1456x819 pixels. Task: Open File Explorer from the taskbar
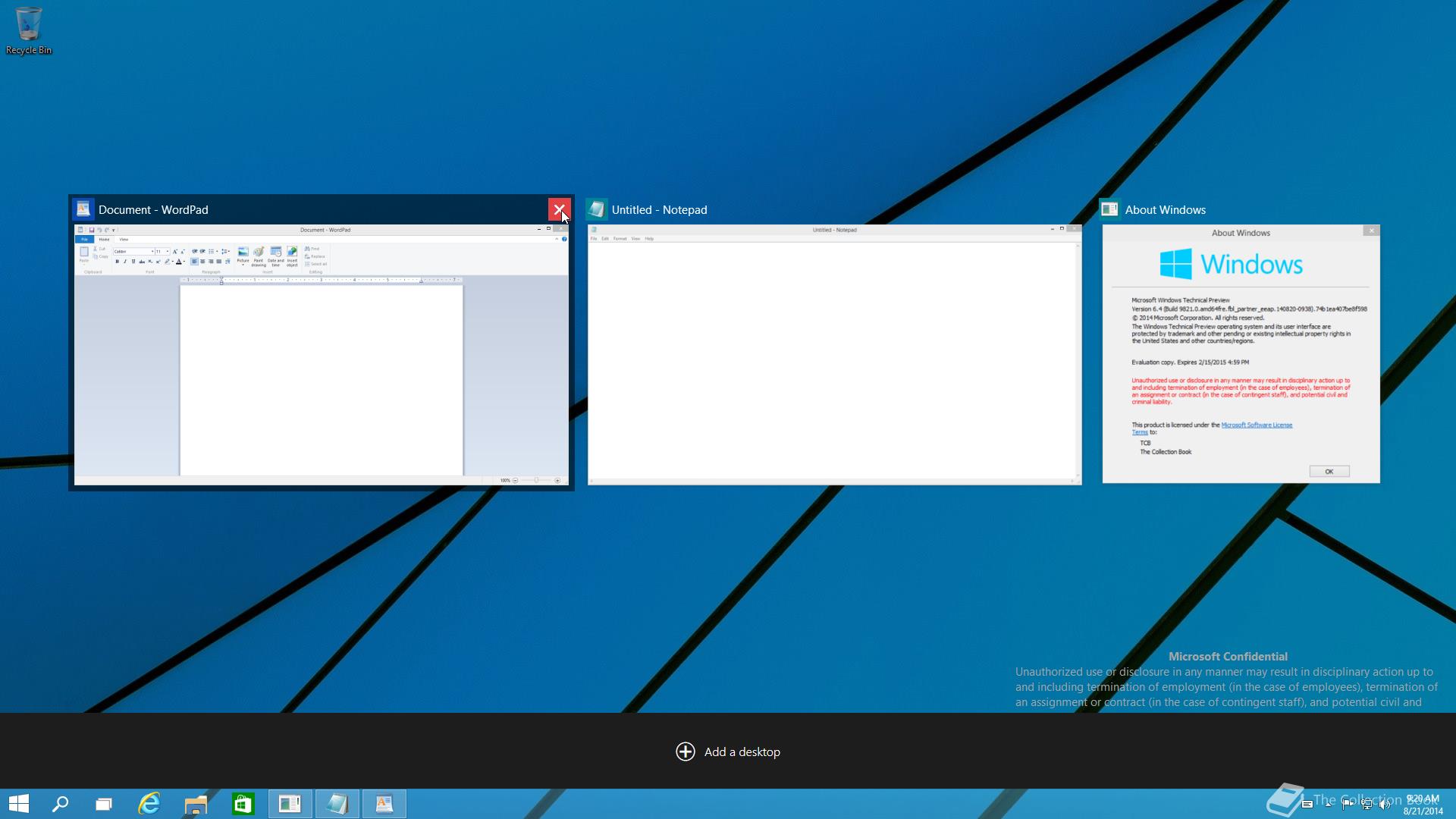[x=196, y=804]
